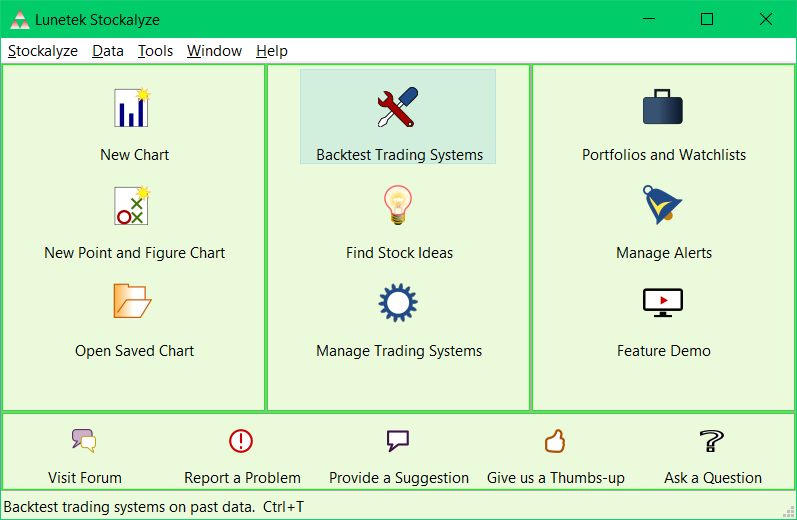Click the status bar text about backtesting
Screen dimensions: 797x520
click(154, 507)
